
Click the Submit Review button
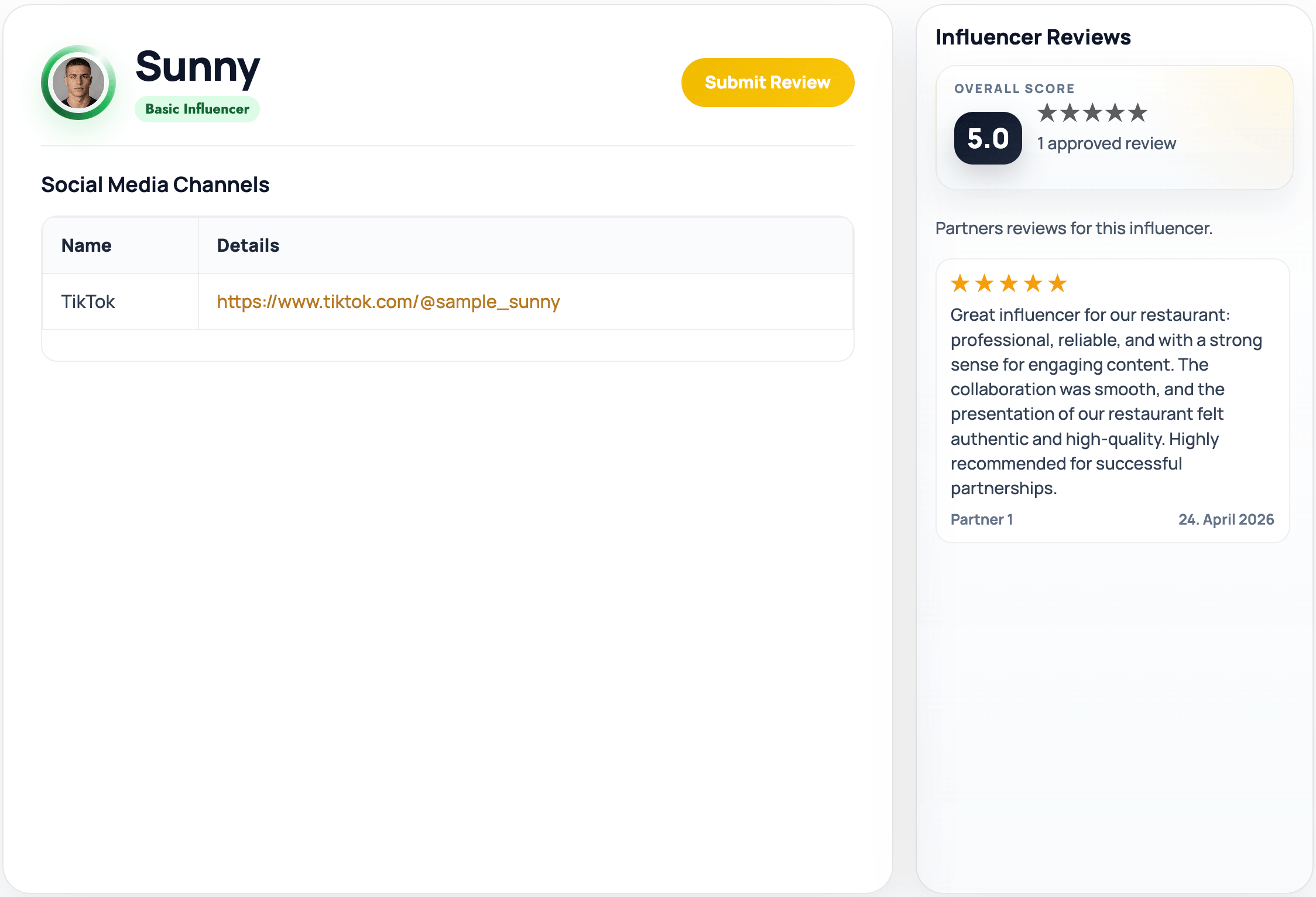coord(767,83)
